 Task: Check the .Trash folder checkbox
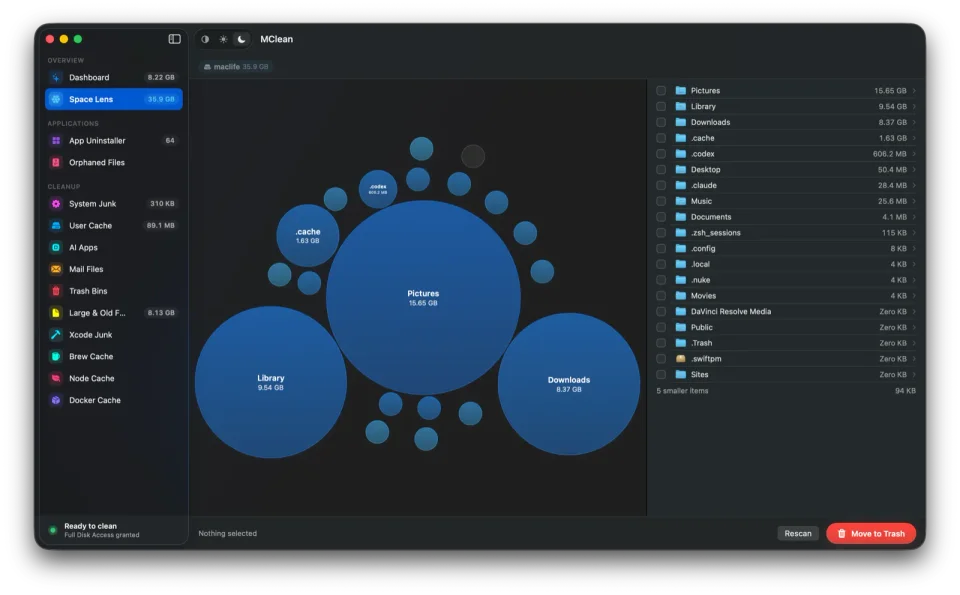click(x=661, y=343)
